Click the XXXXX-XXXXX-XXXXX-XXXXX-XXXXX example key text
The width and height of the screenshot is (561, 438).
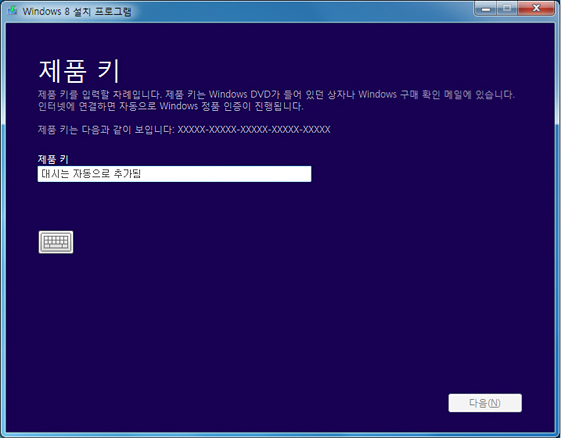tap(254, 130)
